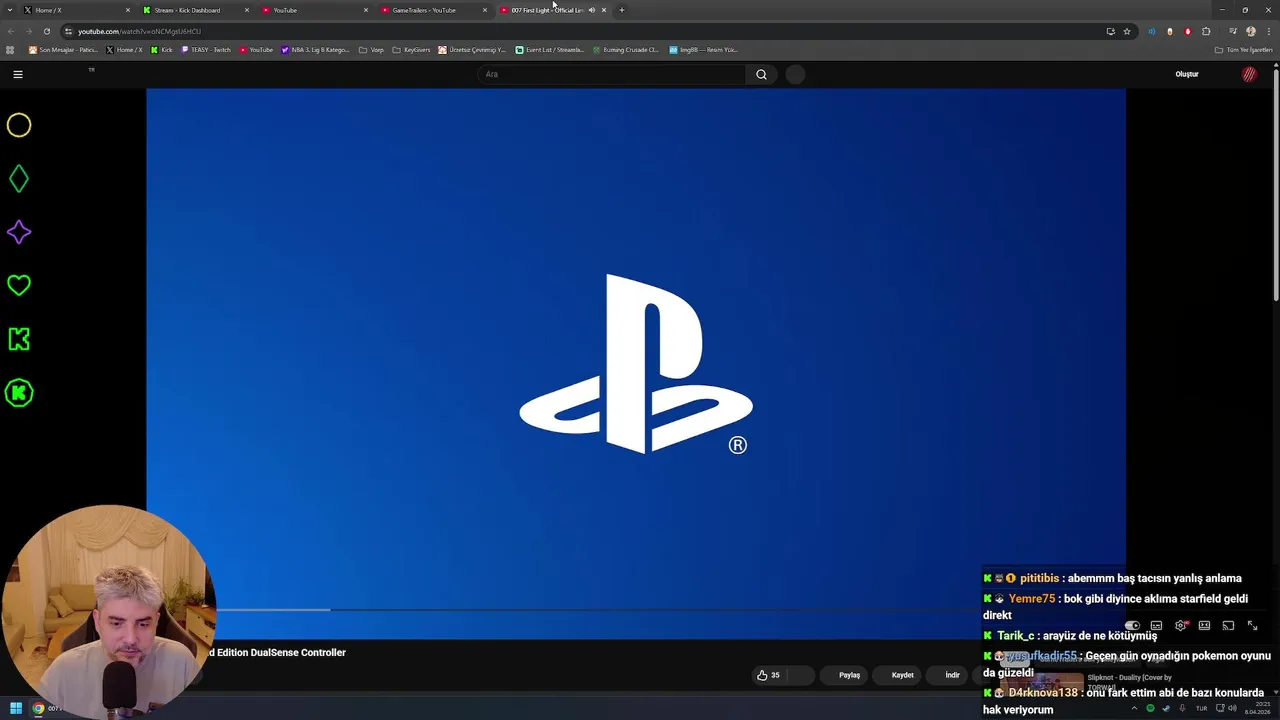Image resolution: width=1280 pixels, height=720 pixels.
Task: Click the address bar URL
Action: 140,31
